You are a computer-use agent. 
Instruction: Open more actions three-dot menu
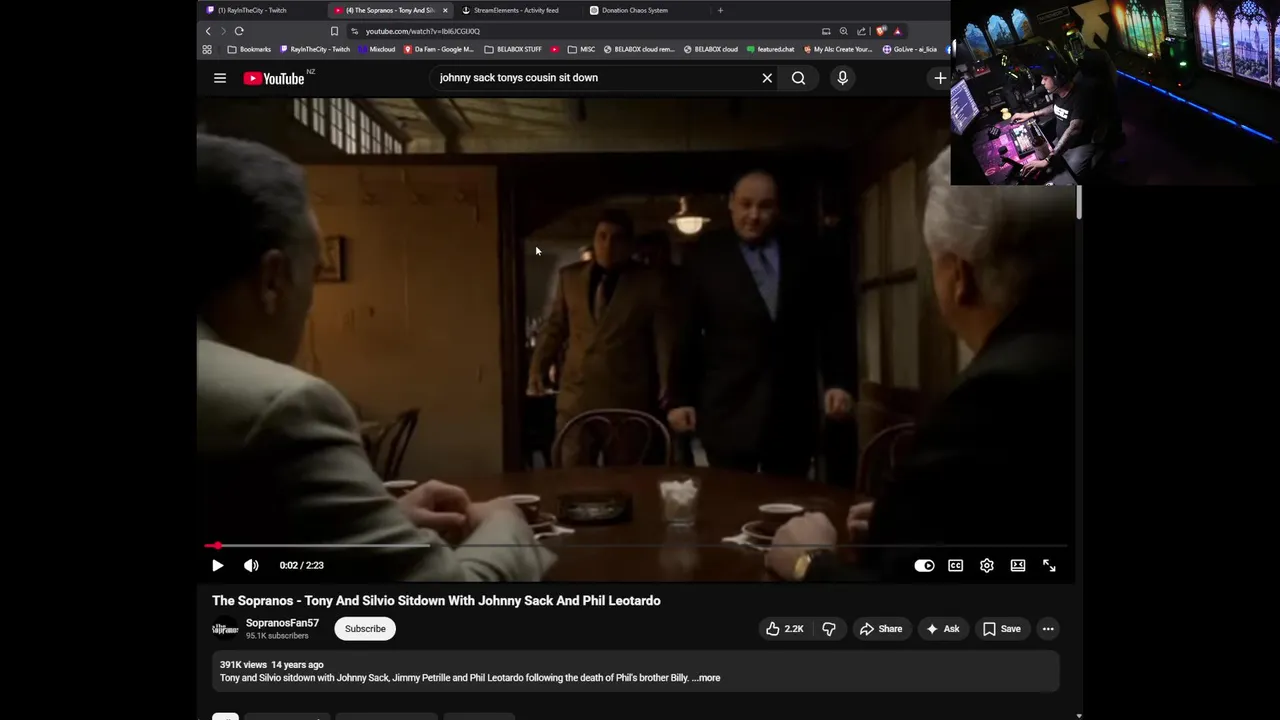[1048, 629]
